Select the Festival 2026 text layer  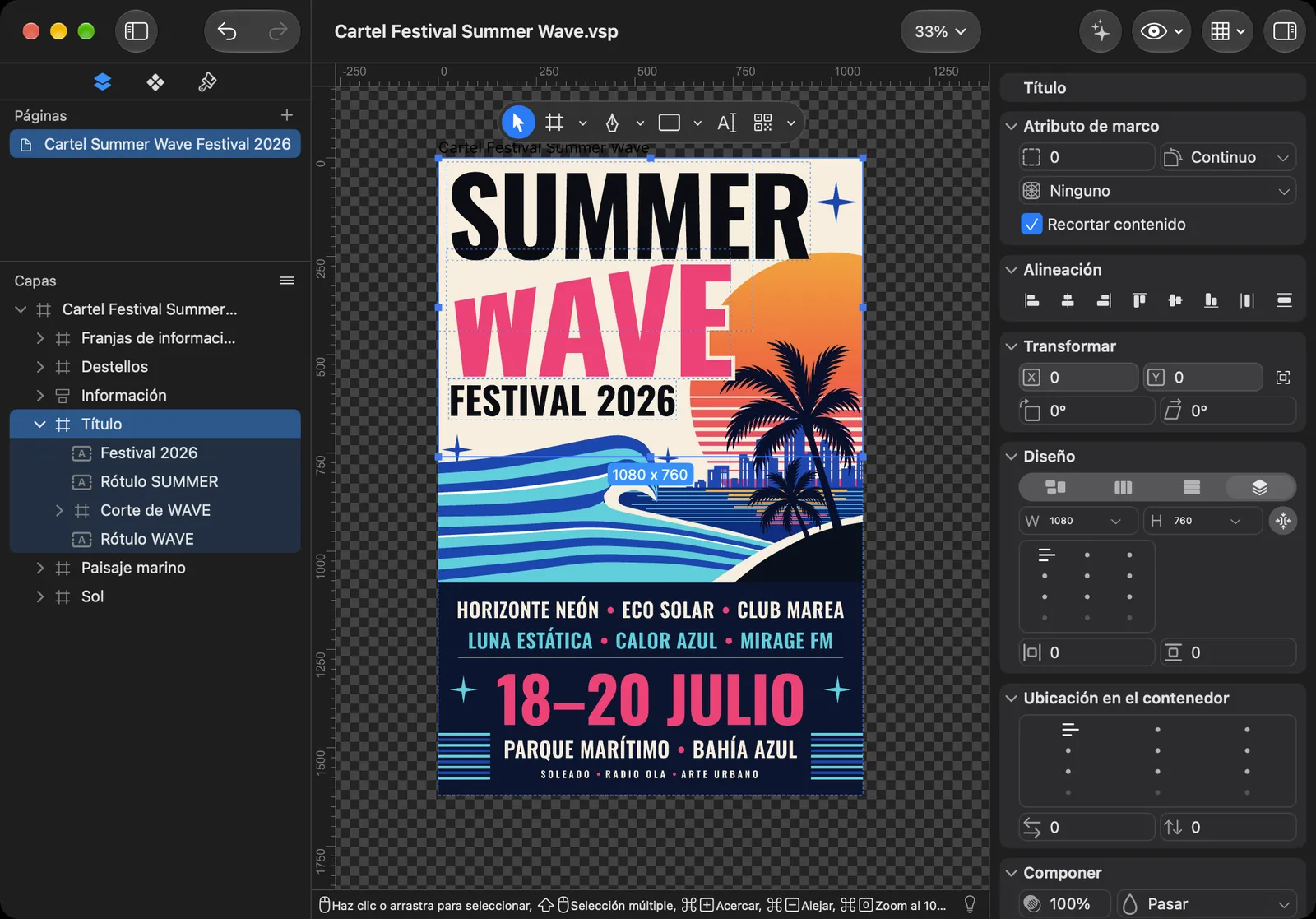point(155,453)
